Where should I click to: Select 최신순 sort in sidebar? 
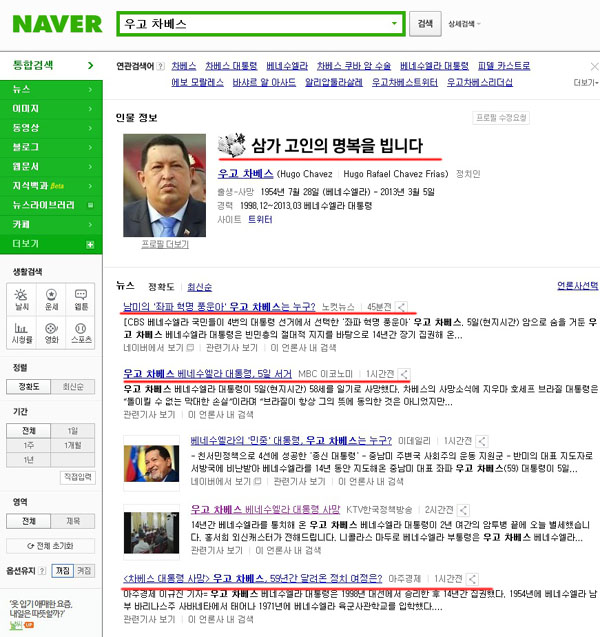click(73, 386)
